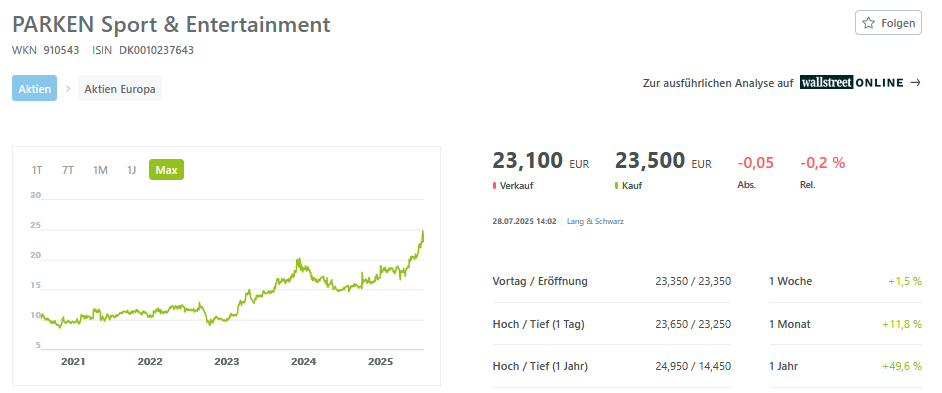Switch chart to 1J range
942x393 pixels.
point(132,170)
